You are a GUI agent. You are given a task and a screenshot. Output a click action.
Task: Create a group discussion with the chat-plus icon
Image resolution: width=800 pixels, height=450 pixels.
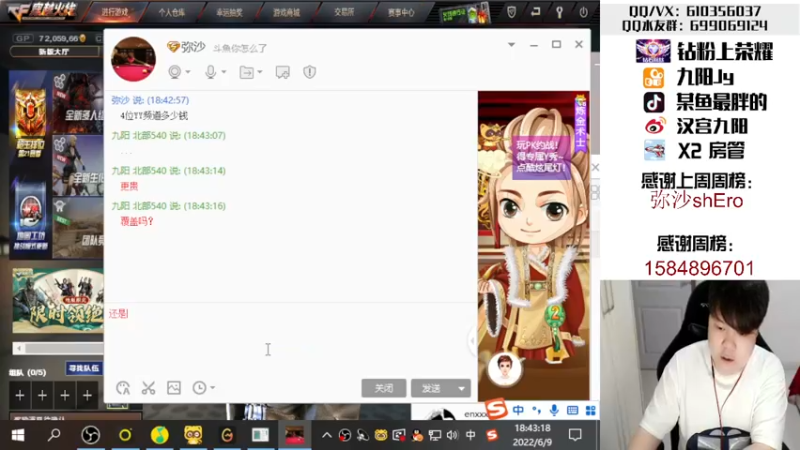pos(282,72)
